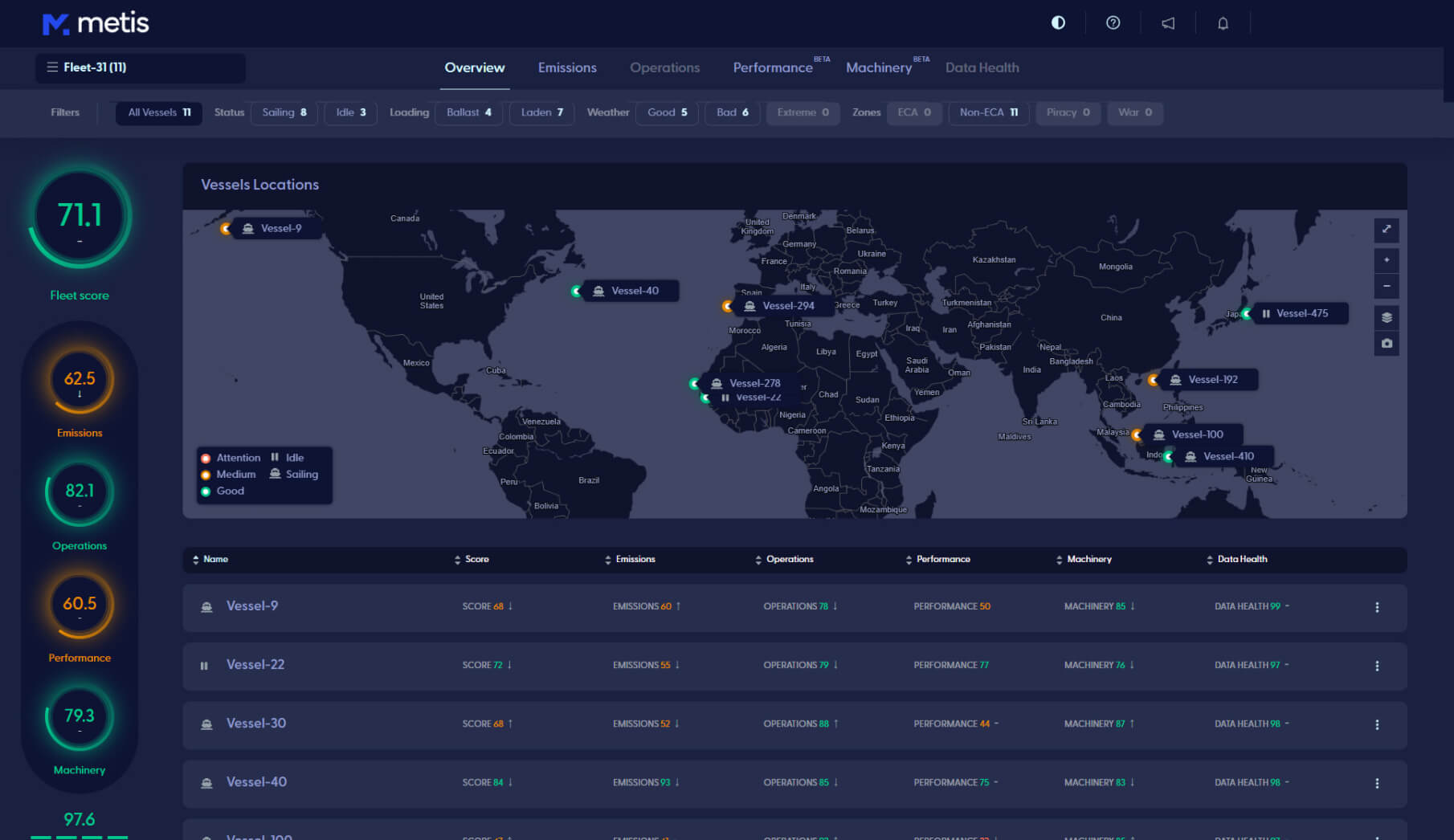Viewport: 1454px width, 840px height.
Task: Open the map layers selector
Action: point(1387,317)
